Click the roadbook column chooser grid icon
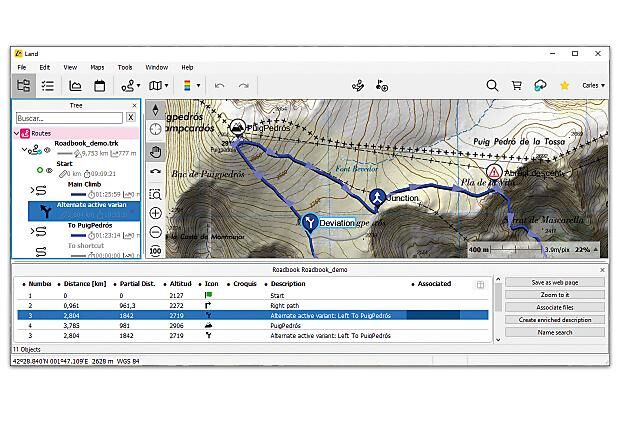This screenshot has width=620, height=424. (480, 284)
